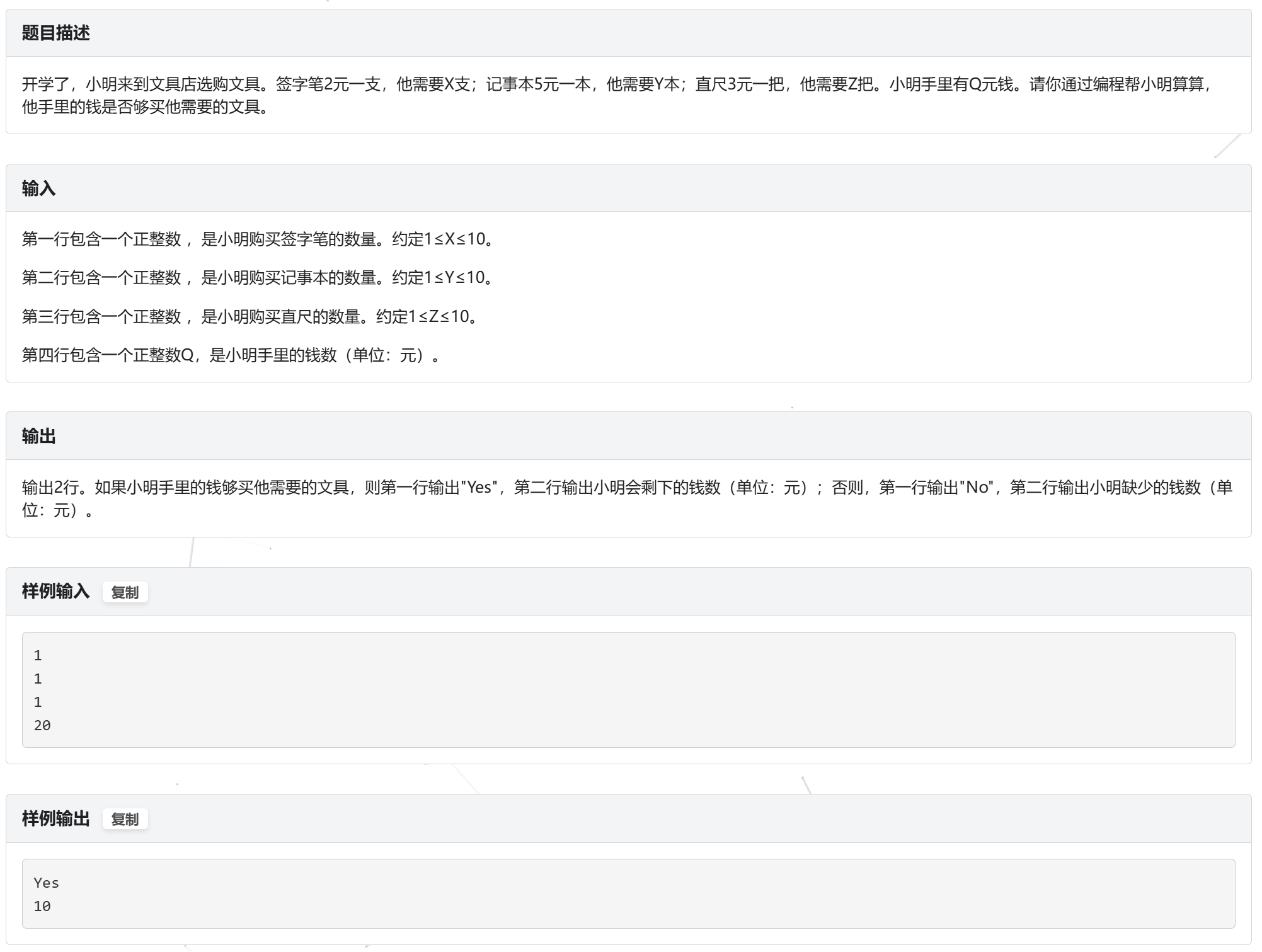Click the third line of the sample input
Image resolution: width=1262 pixels, height=952 pixels.
(38, 702)
